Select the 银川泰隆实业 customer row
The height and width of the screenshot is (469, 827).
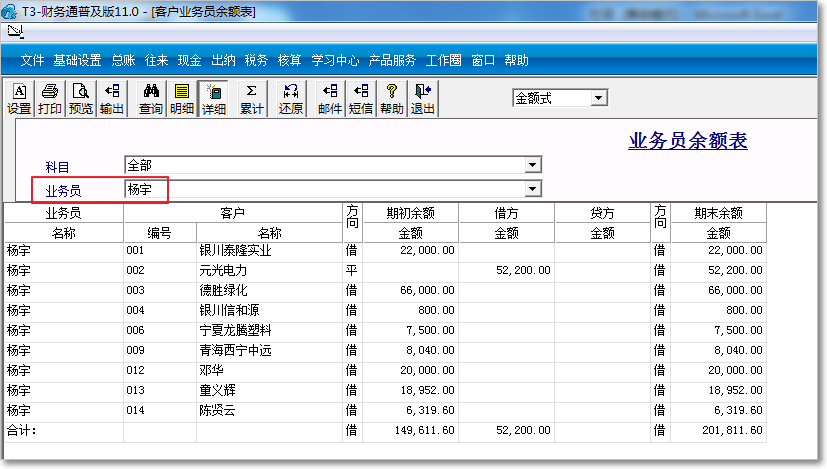[x=235, y=251]
